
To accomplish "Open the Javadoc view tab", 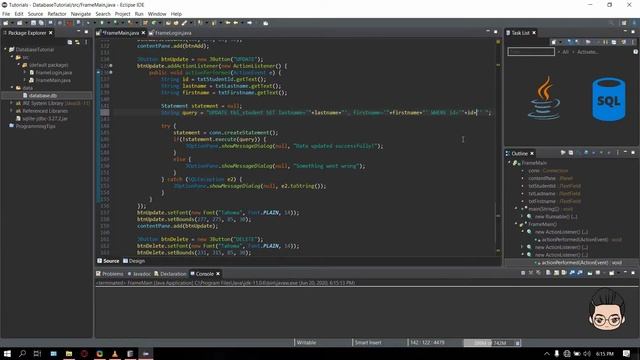I will pyautogui.click(x=139, y=274).
